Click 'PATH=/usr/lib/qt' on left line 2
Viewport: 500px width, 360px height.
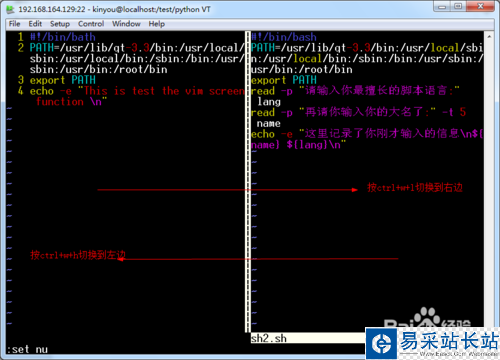click(77, 48)
